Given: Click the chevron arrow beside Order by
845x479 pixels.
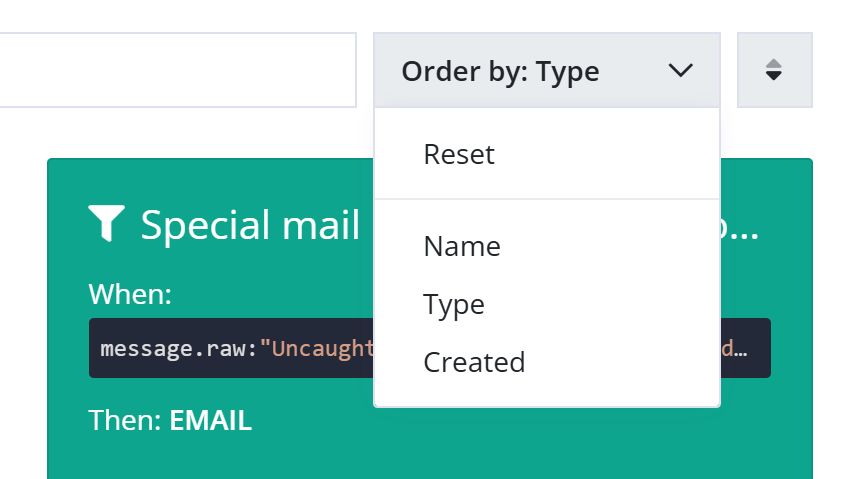Looking at the screenshot, I should pyautogui.click(x=680, y=71).
